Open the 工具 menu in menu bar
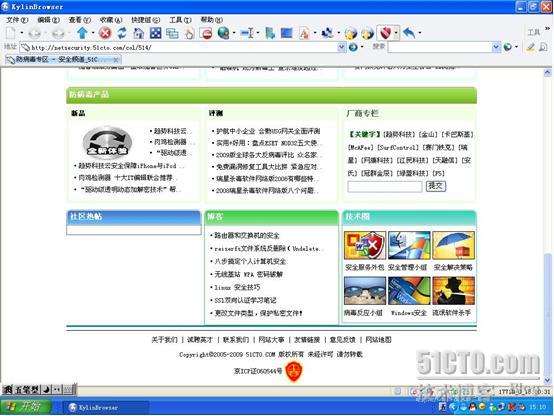 [x=180, y=20]
